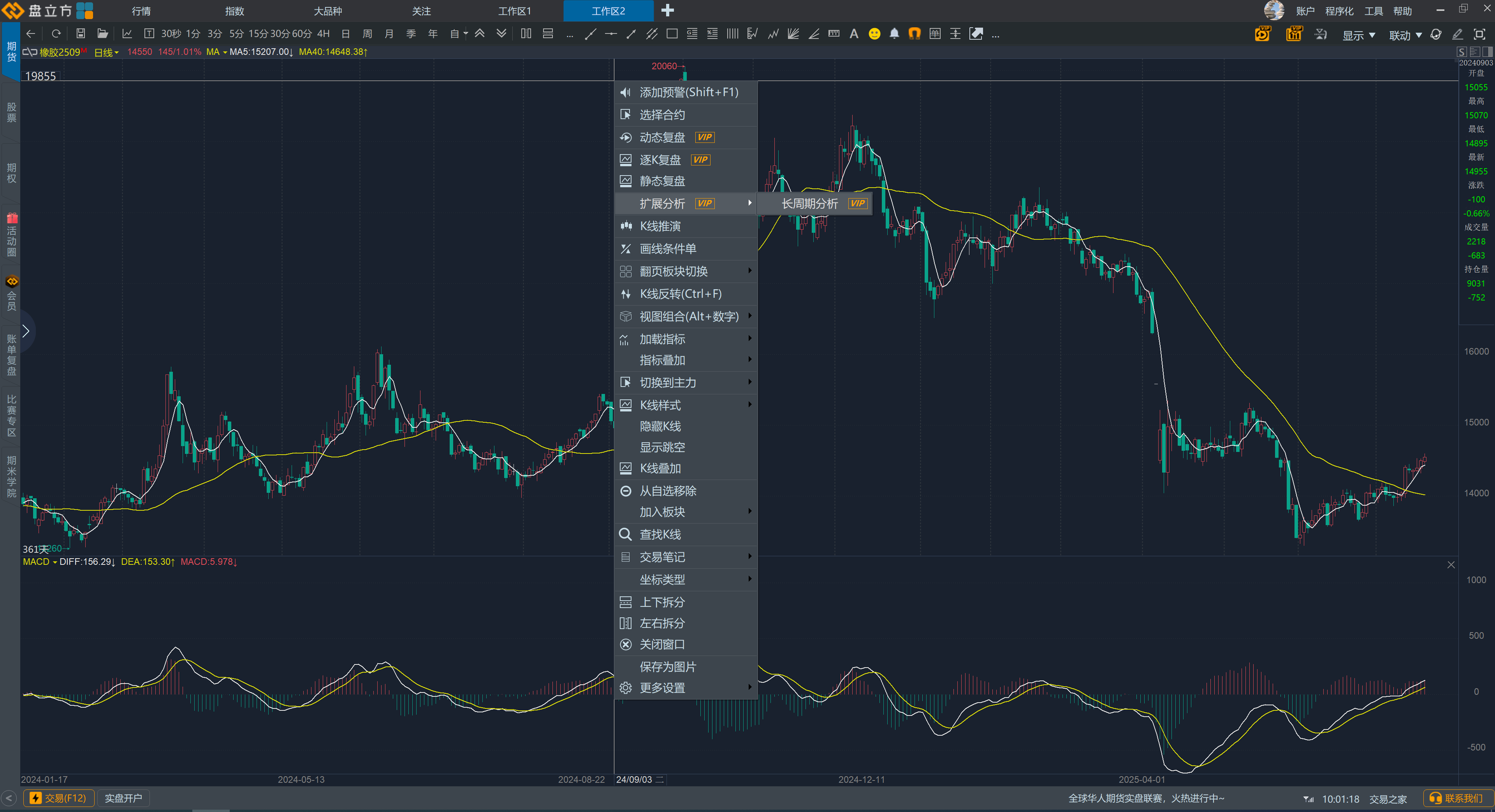The width and height of the screenshot is (1495, 812).
Task: Open the 程序化 top menu
Action: point(1339,11)
